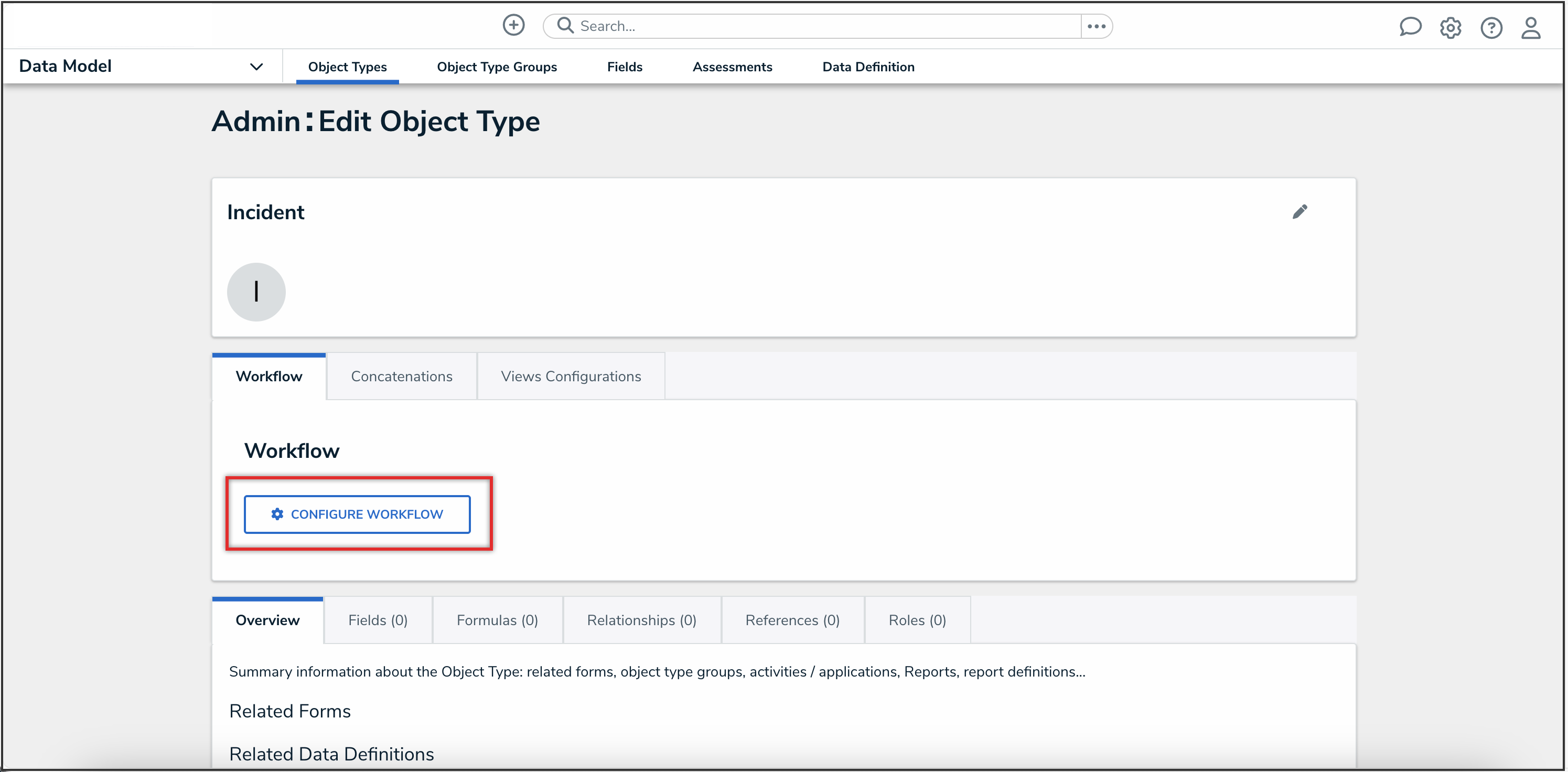Viewport: 1568px width, 772px height.
Task: Click the Configure Workflow button
Action: coord(357,514)
